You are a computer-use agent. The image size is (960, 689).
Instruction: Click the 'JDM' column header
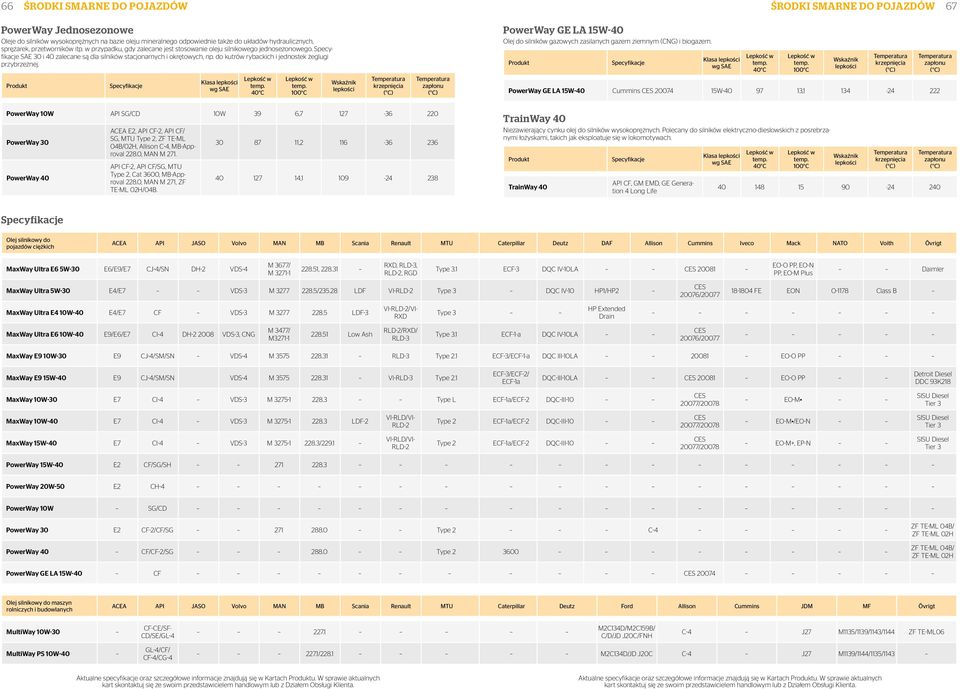(806, 606)
